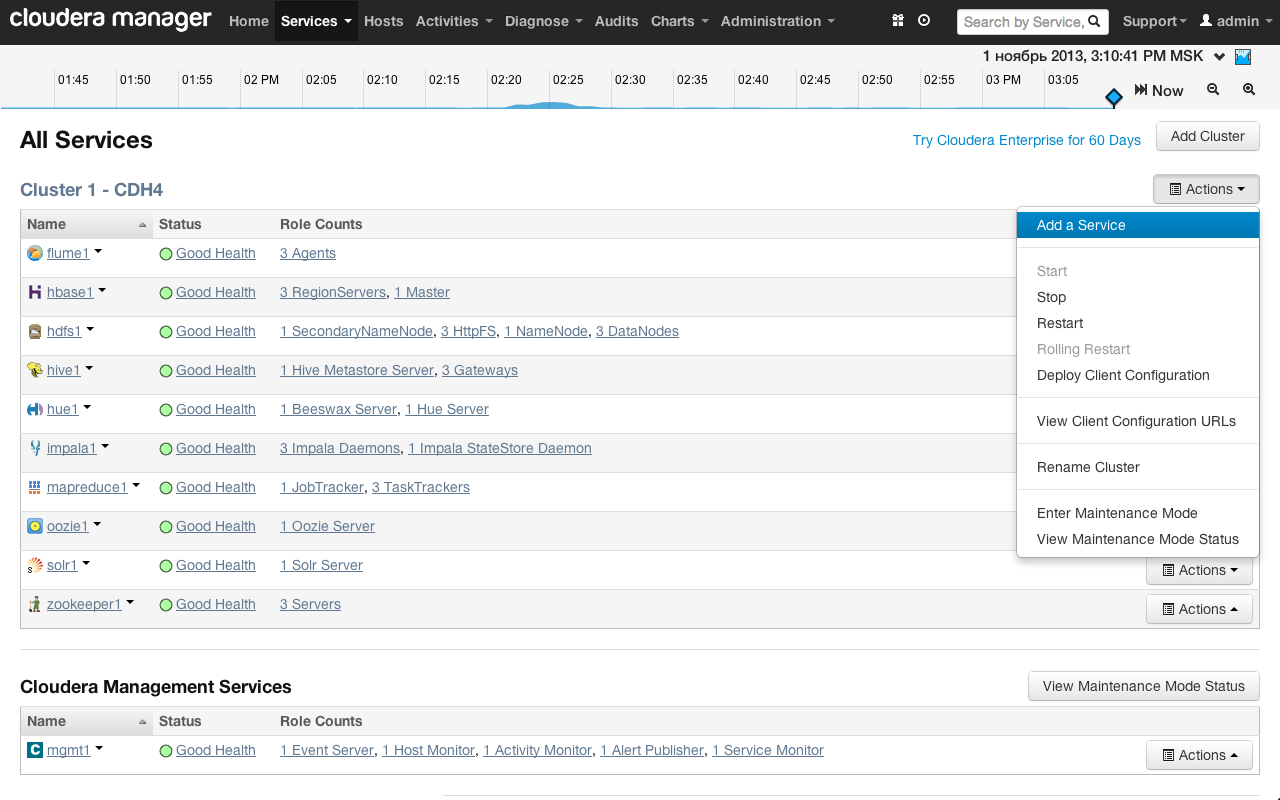Open the 1 NameNode role link
Image resolution: width=1280 pixels, height=800 pixels.
tap(546, 331)
